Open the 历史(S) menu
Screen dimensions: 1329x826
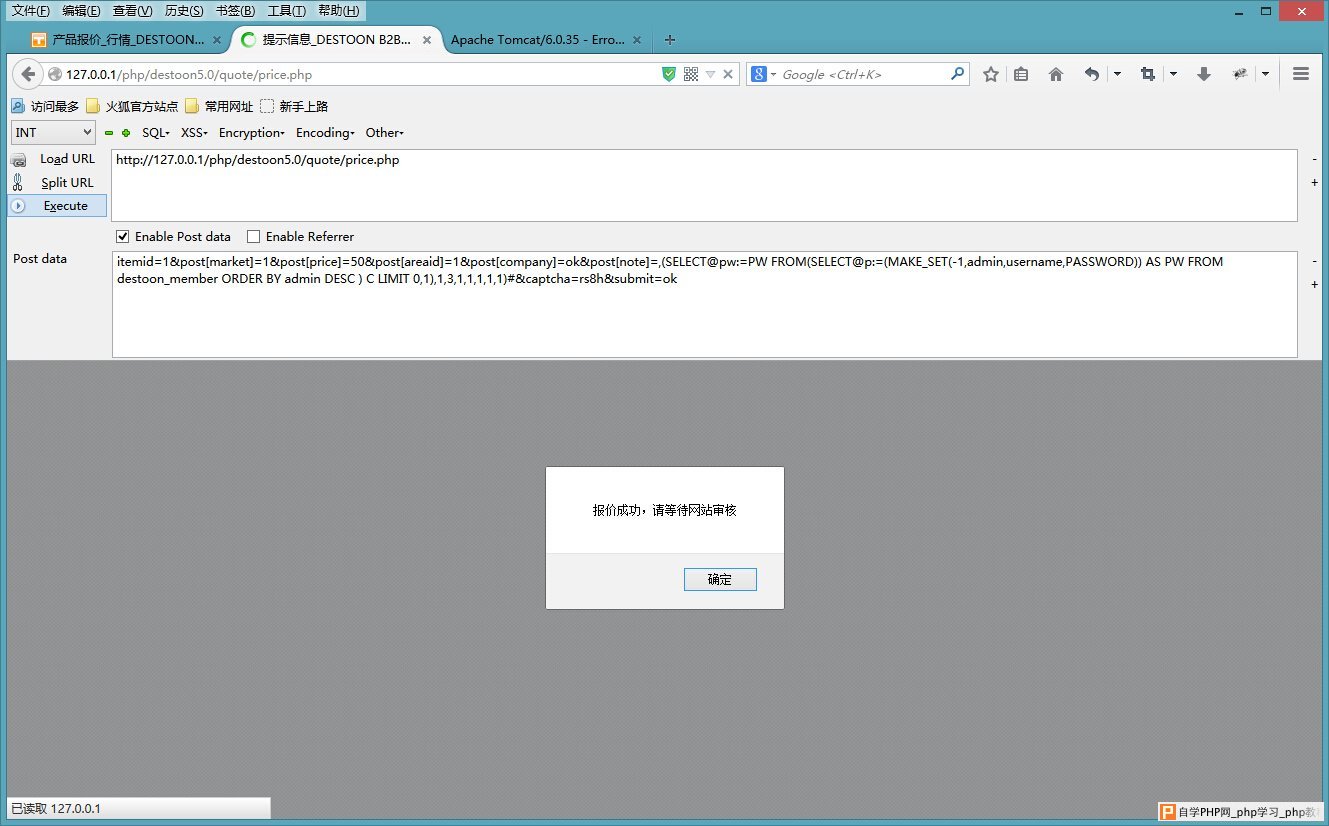click(184, 11)
